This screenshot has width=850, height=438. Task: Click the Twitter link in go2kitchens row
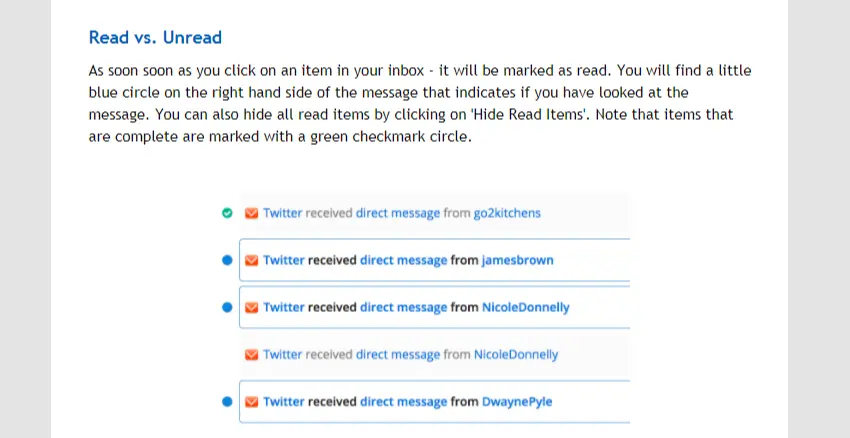[283, 213]
